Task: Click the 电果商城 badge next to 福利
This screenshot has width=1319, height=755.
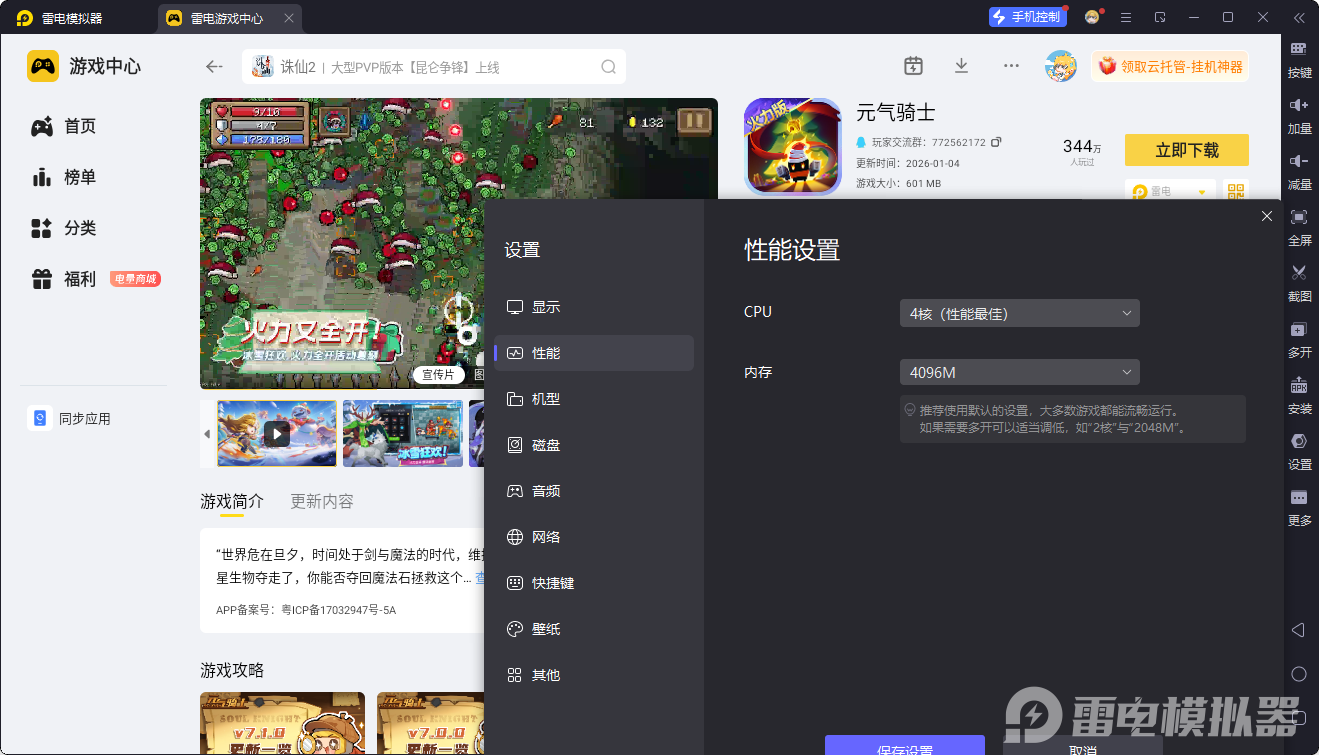Action: [x=135, y=279]
